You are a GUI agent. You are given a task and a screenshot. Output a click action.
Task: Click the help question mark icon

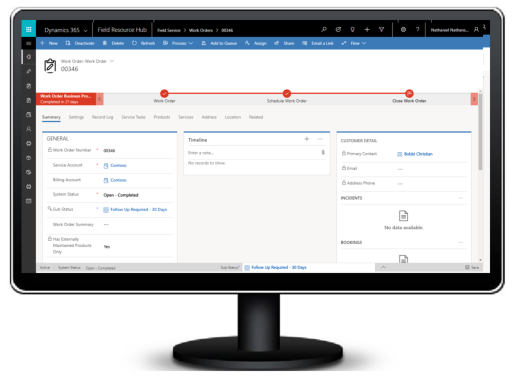tap(417, 30)
